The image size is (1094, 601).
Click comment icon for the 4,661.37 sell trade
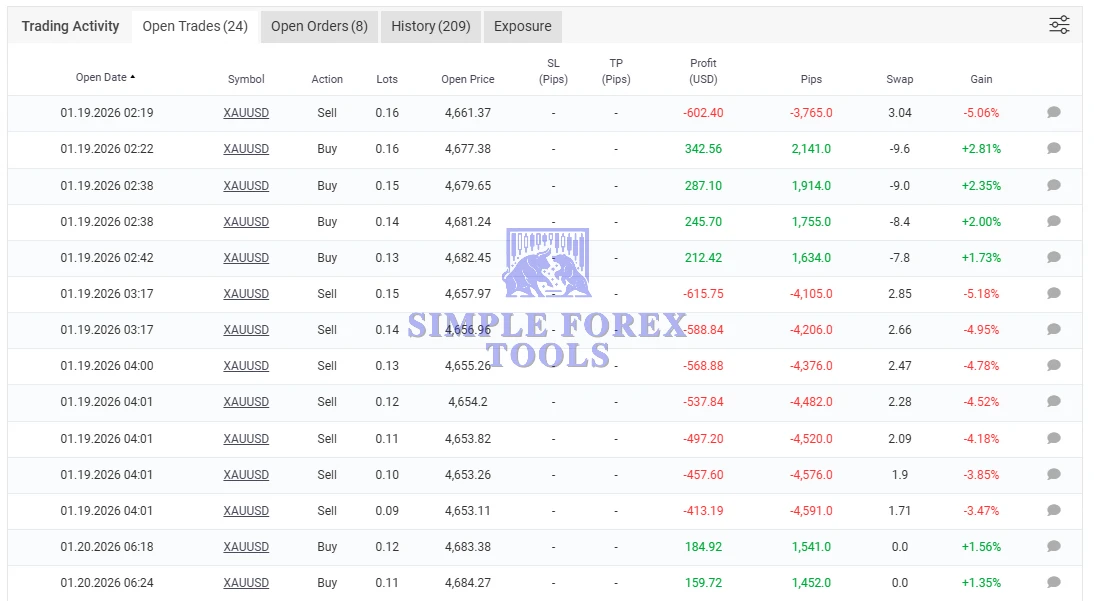(1053, 113)
